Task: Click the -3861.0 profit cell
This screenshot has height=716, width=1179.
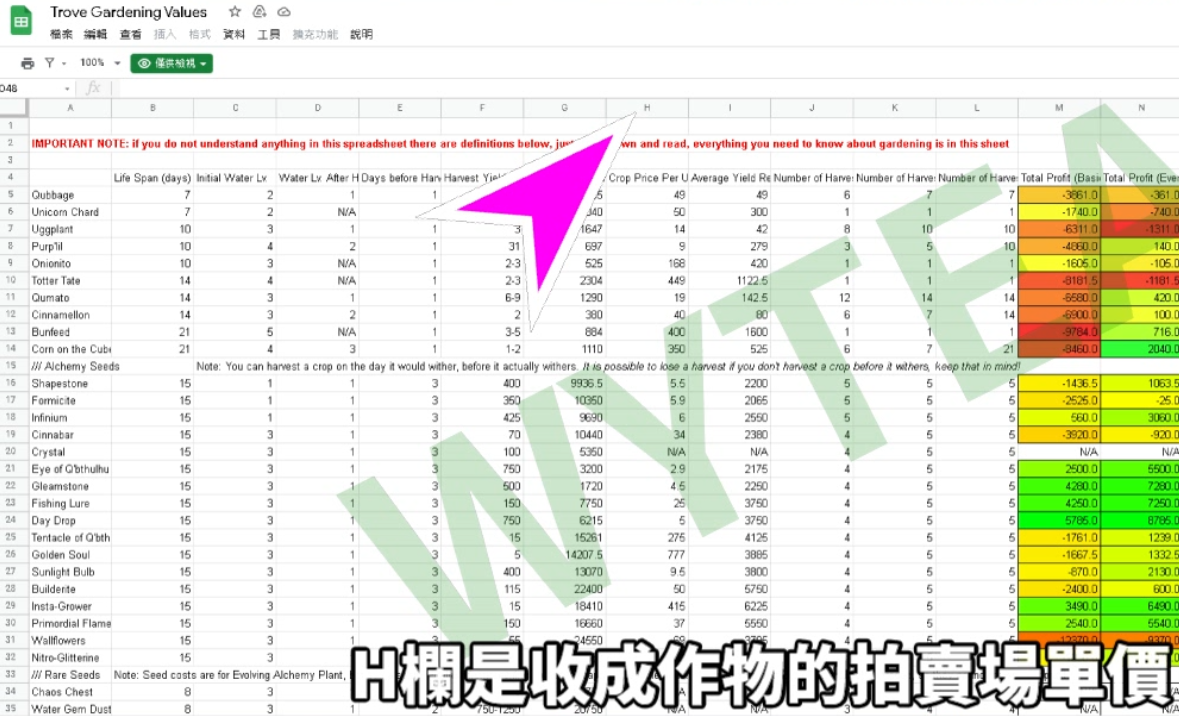Action: coord(1059,195)
